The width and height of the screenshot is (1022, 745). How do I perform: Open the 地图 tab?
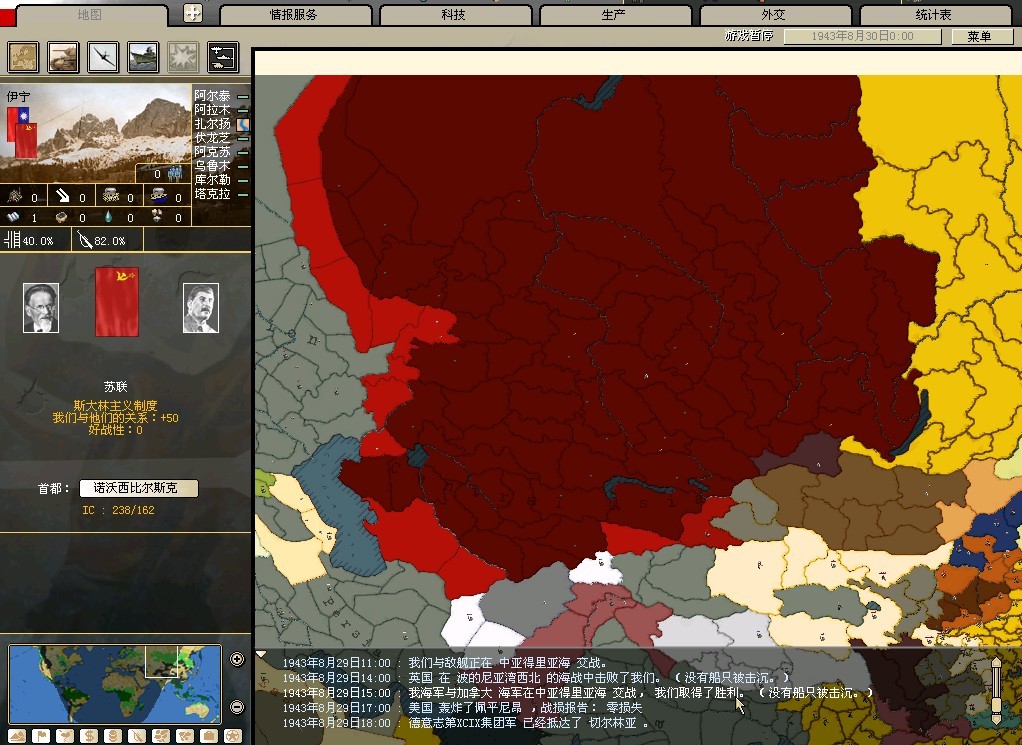tap(90, 14)
